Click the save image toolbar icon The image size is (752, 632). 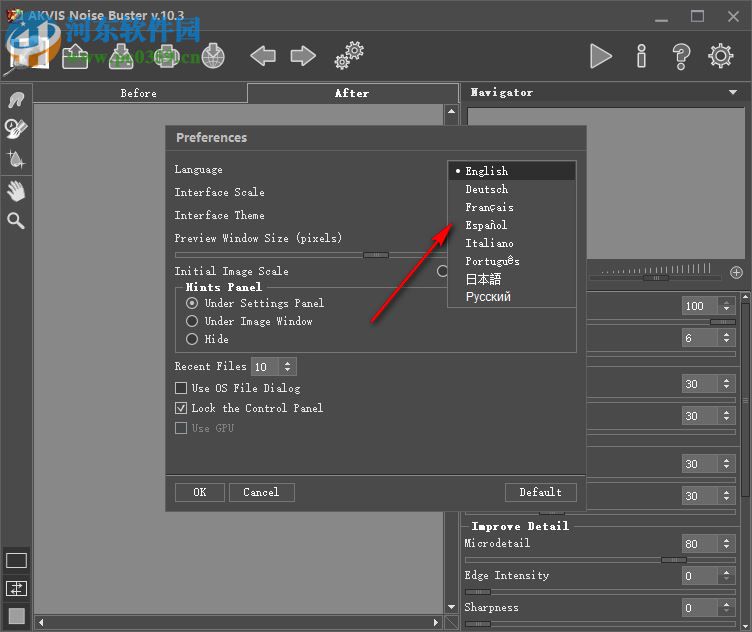click(x=121, y=57)
